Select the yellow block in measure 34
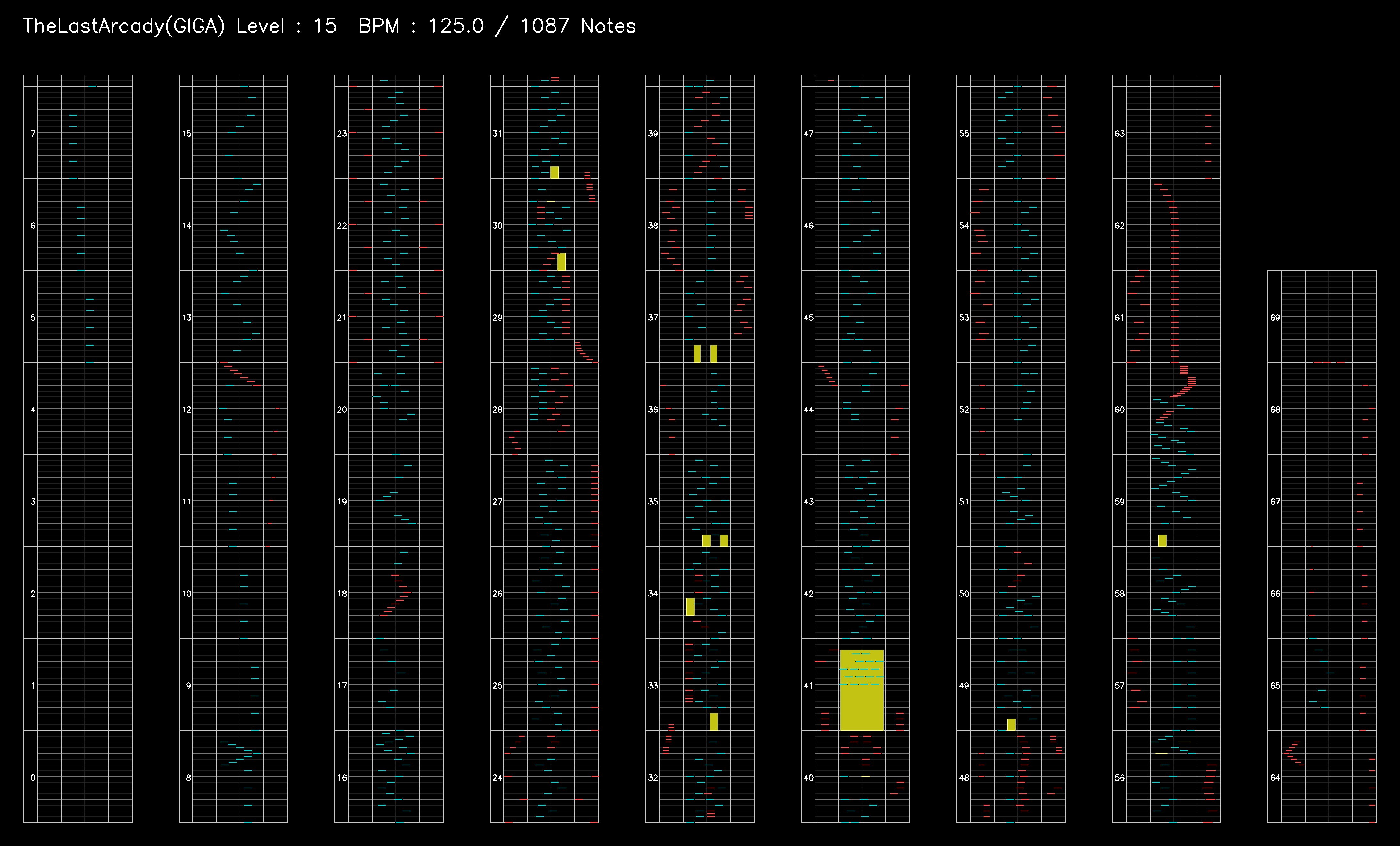Viewport: 1400px width, 846px height. pyautogui.click(x=690, y=606)
